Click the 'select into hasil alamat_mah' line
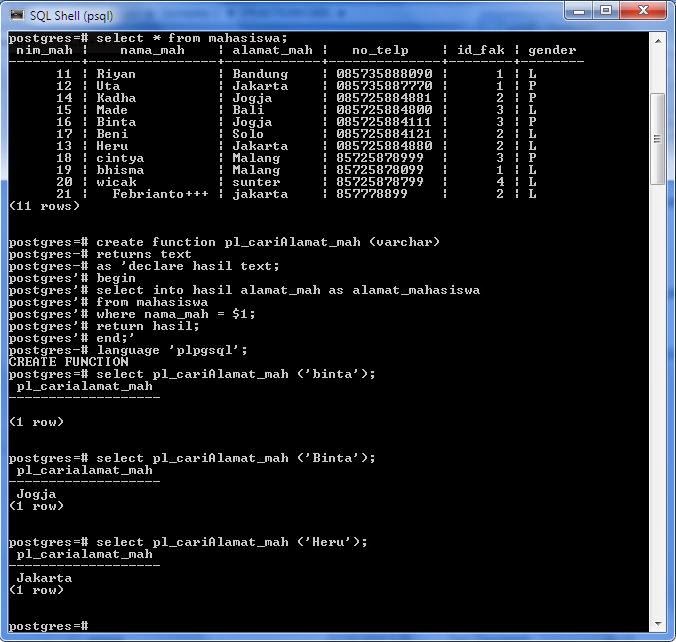This screenshot has height=642, width=676. [x=244, y=290]
